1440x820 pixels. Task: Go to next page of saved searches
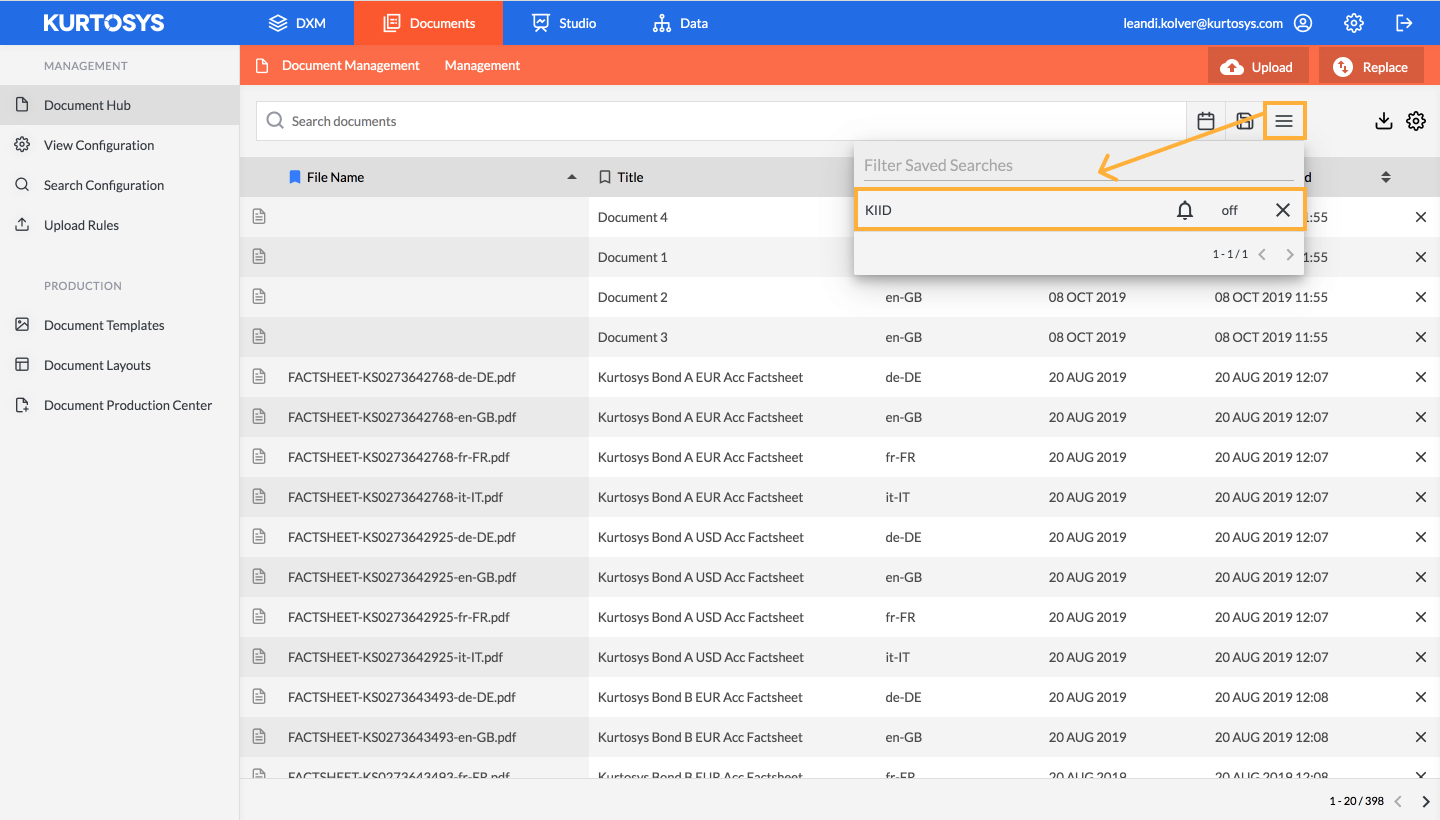(x=1290, y=255)
